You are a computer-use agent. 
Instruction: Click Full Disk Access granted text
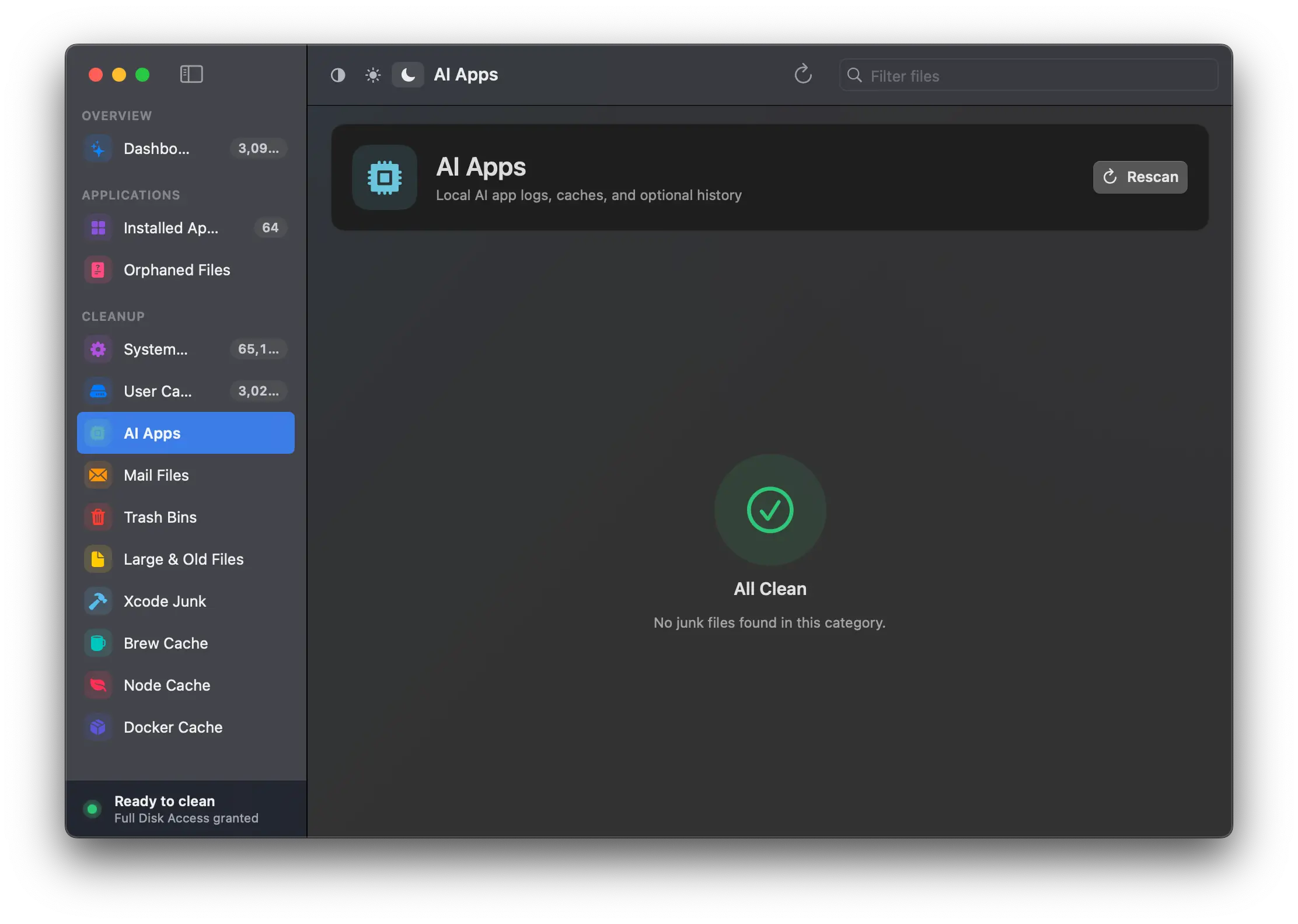coord(186,818)
